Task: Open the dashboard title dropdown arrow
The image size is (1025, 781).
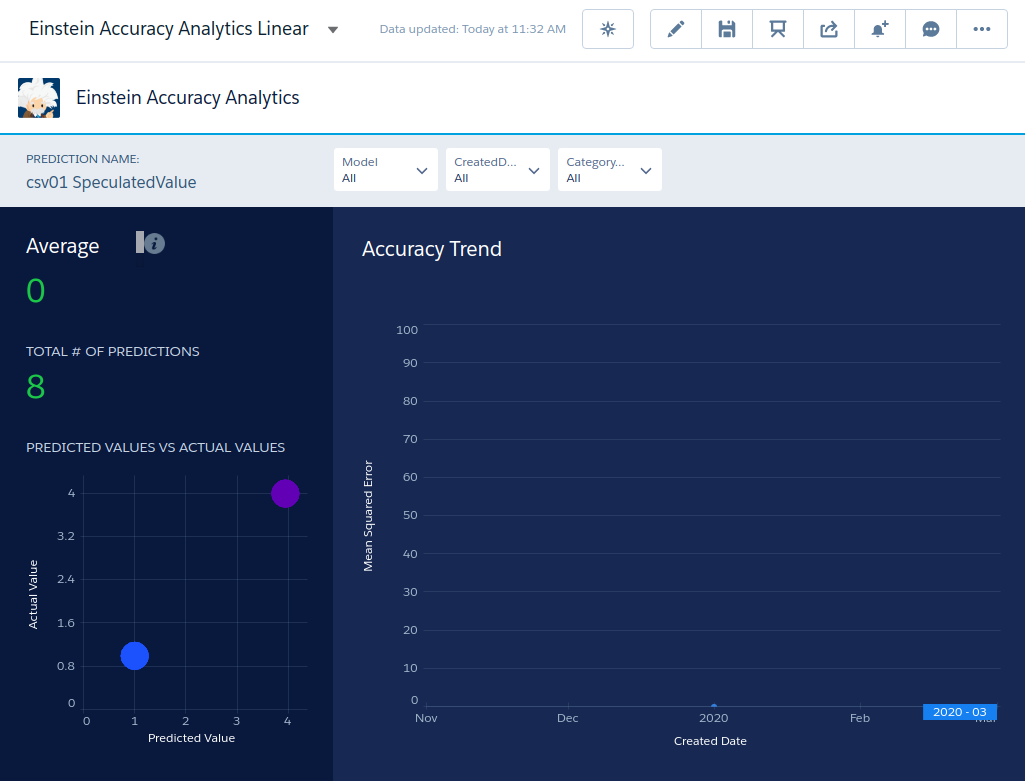Action: click(333, 29)
